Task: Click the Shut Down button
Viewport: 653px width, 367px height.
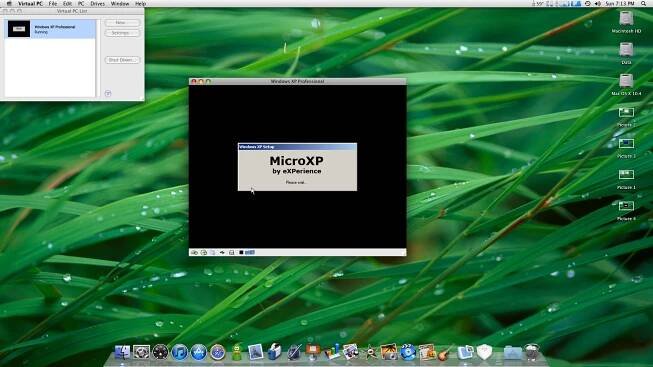Action: 122,60
